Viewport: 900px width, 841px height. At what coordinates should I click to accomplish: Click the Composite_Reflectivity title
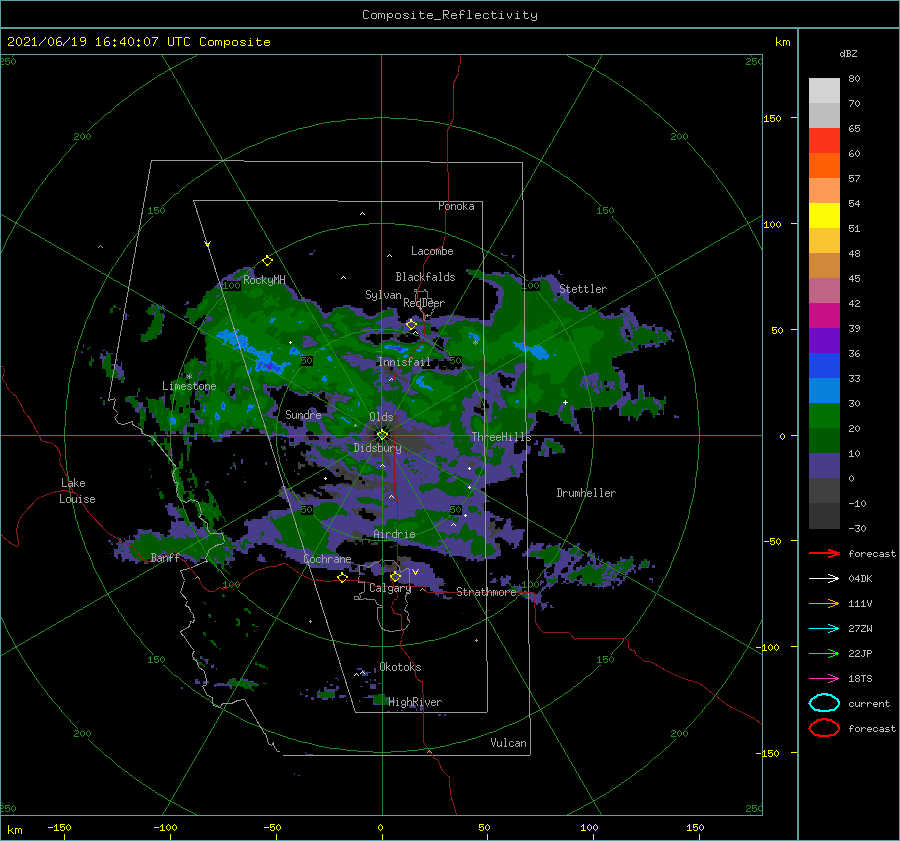tap(450, 15)
